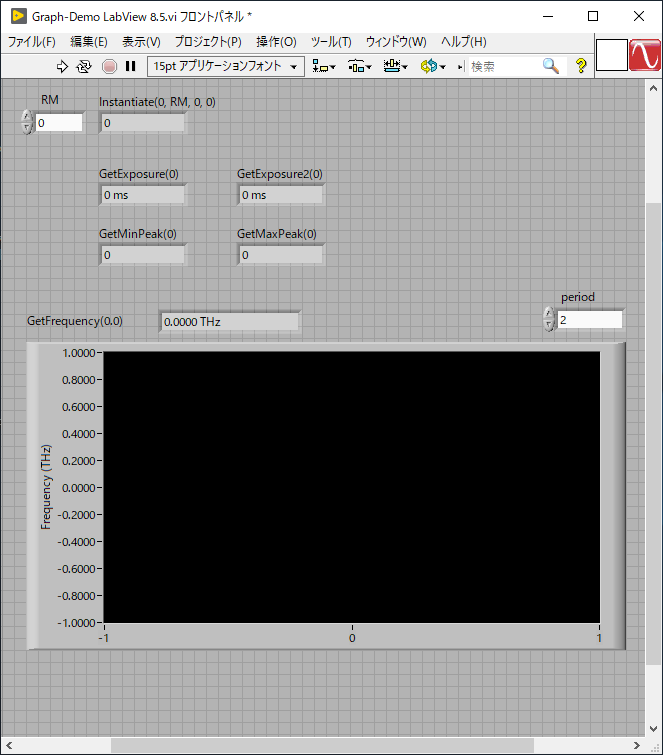Viewport: 663px width, 755px height.
Task: Open the ツール(T) menu
Action: (331, 42)
